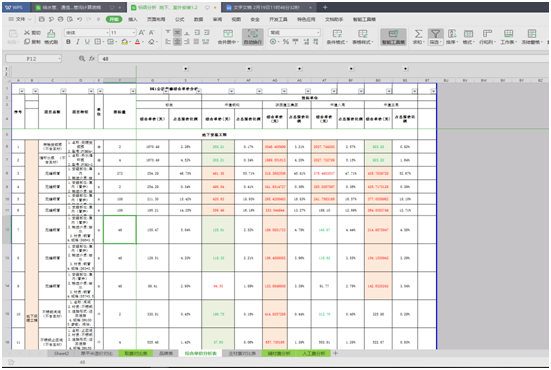Screen dimensions: 551x370
Task: Click the fx insert function icon
Action: click(92, 59)
